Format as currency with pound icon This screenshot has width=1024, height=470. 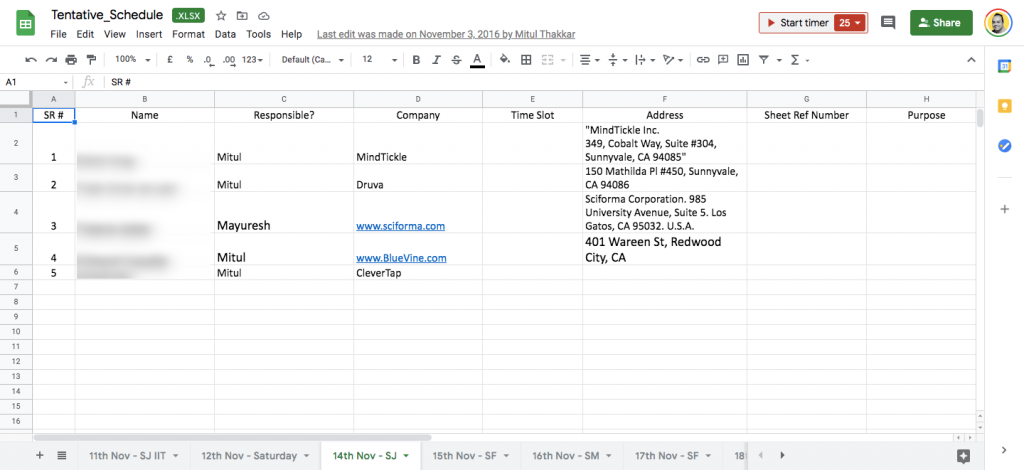tap(170, 59)
